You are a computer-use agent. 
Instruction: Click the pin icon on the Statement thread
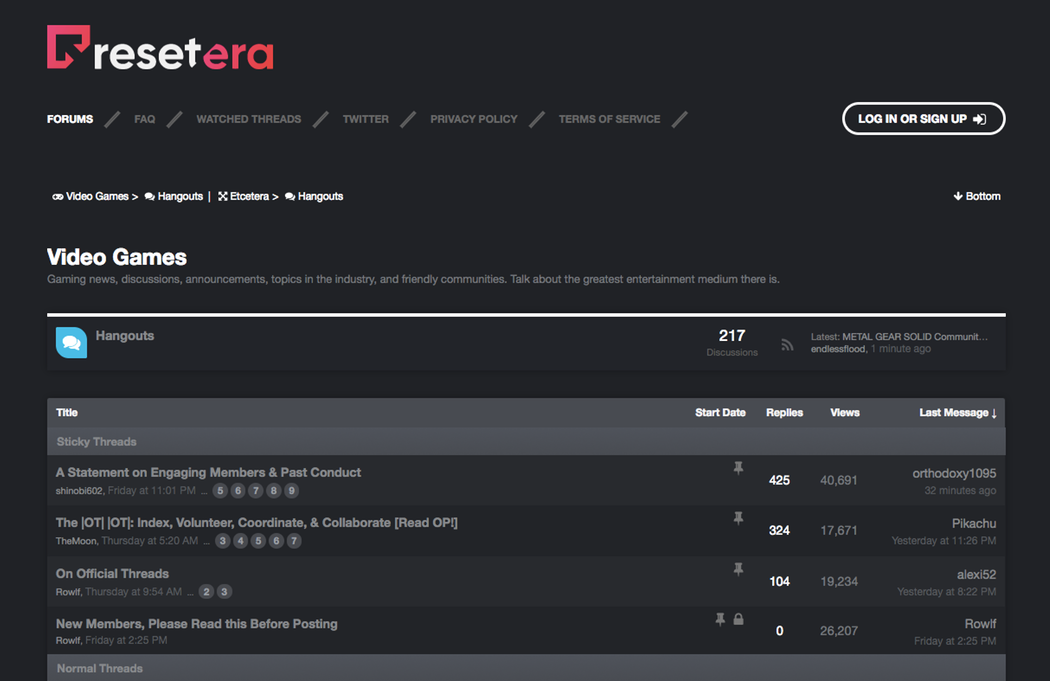click(738, 467)
